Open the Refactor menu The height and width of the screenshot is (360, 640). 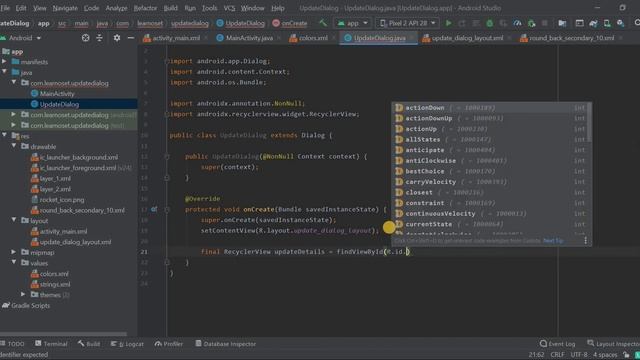[x=145, y=8]
